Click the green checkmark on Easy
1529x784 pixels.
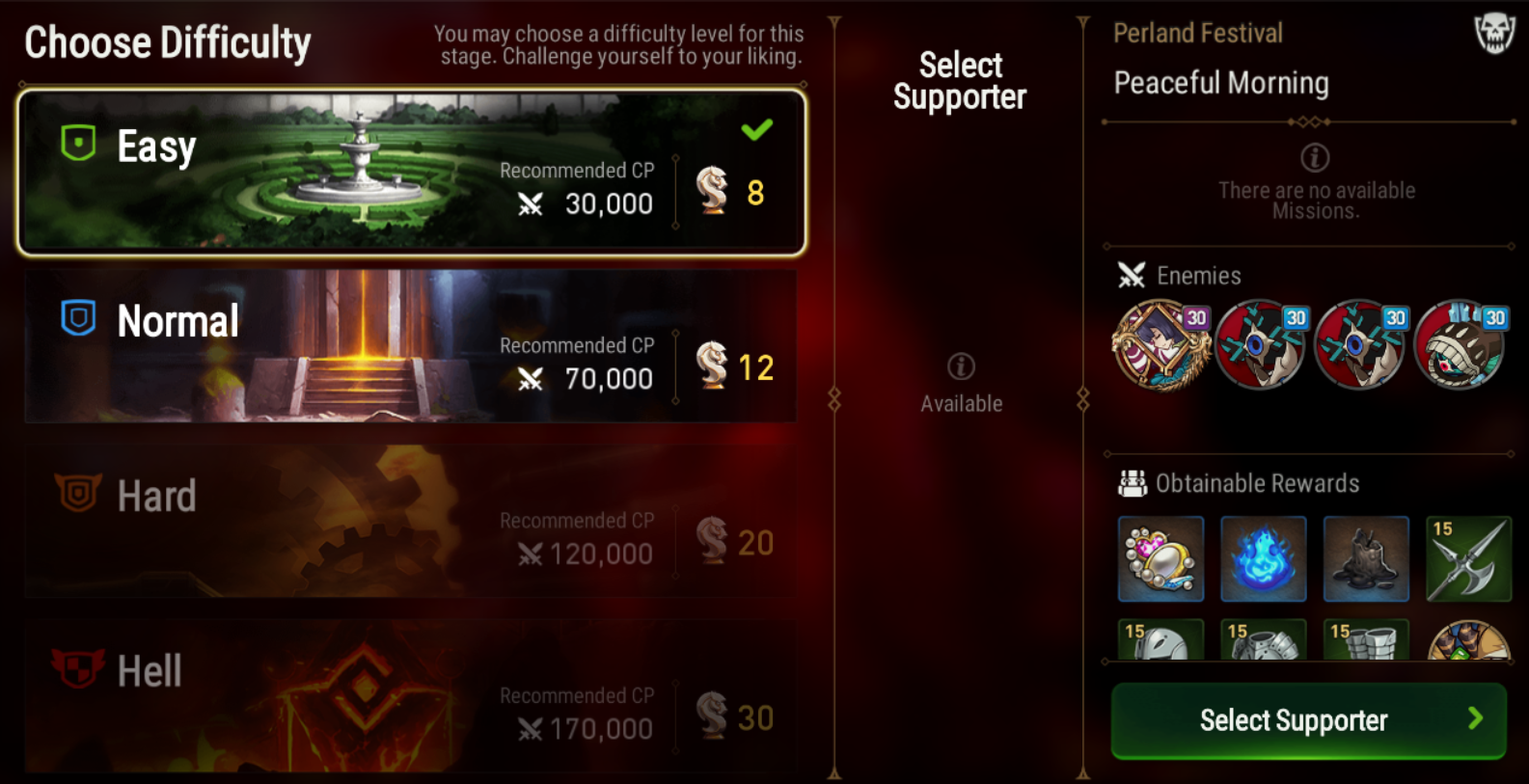pos(757,128)
